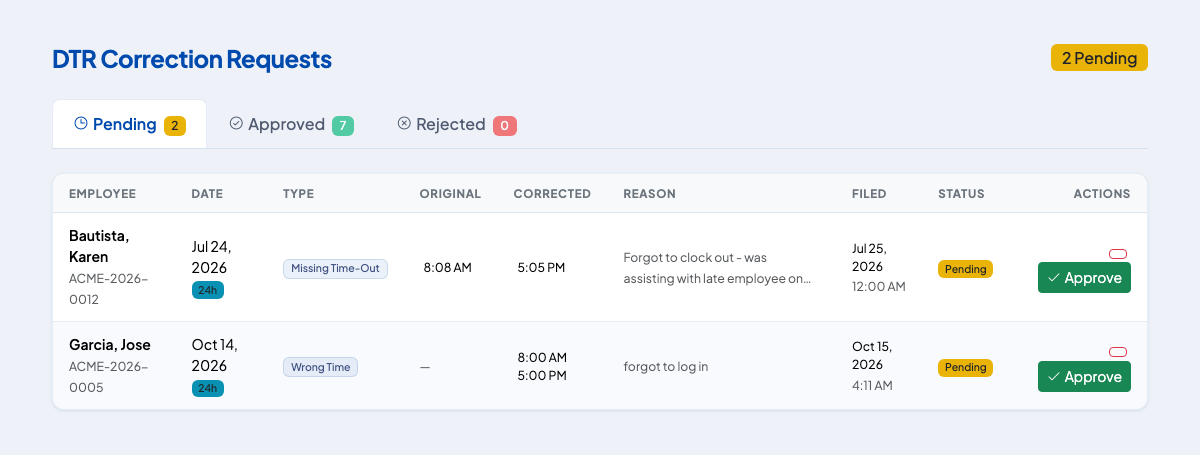Click employee ID ACME-2026-0012
The width and height of the screenshot is (1200, 455).
(108, 288)
